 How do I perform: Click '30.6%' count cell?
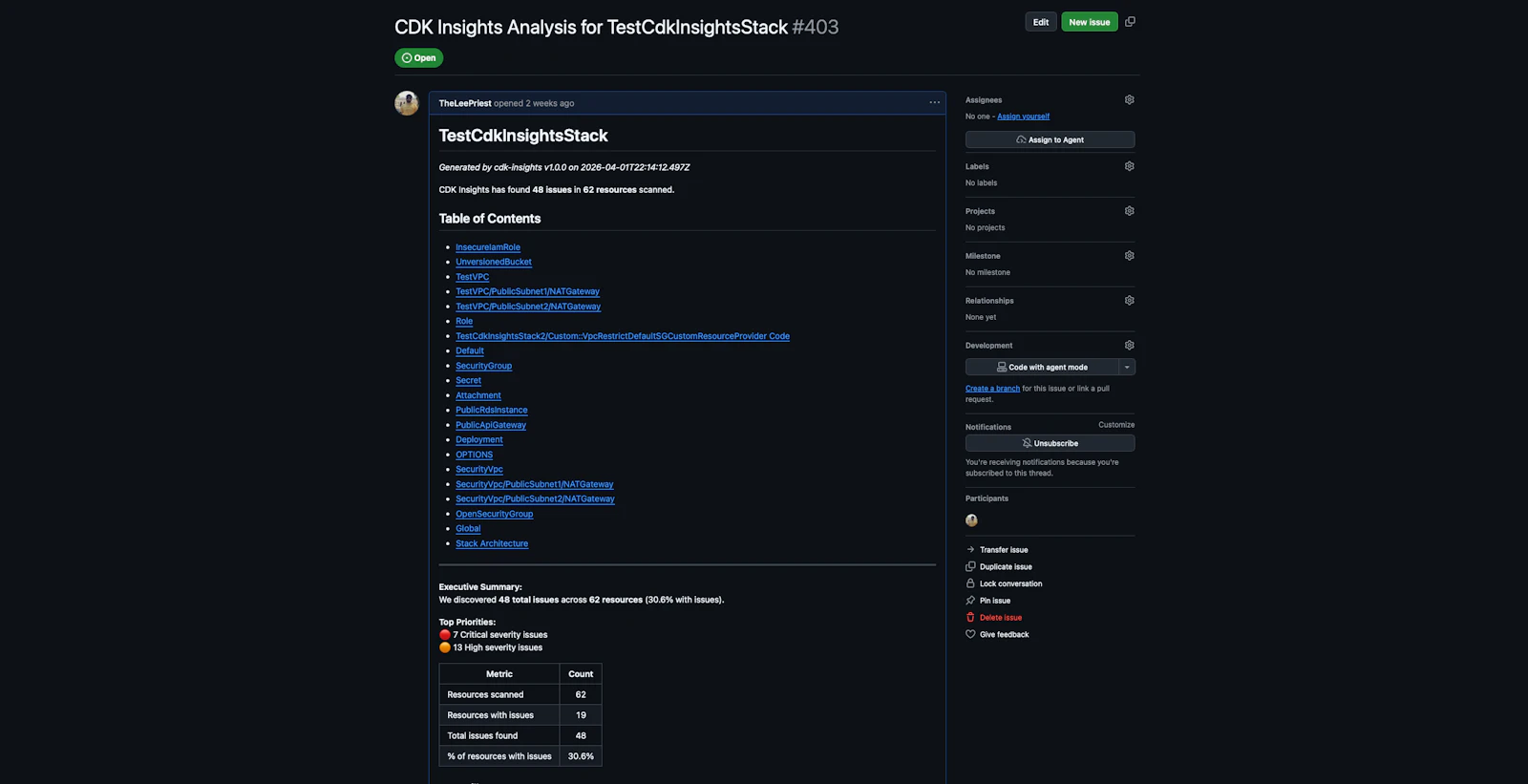pos(581,756)
